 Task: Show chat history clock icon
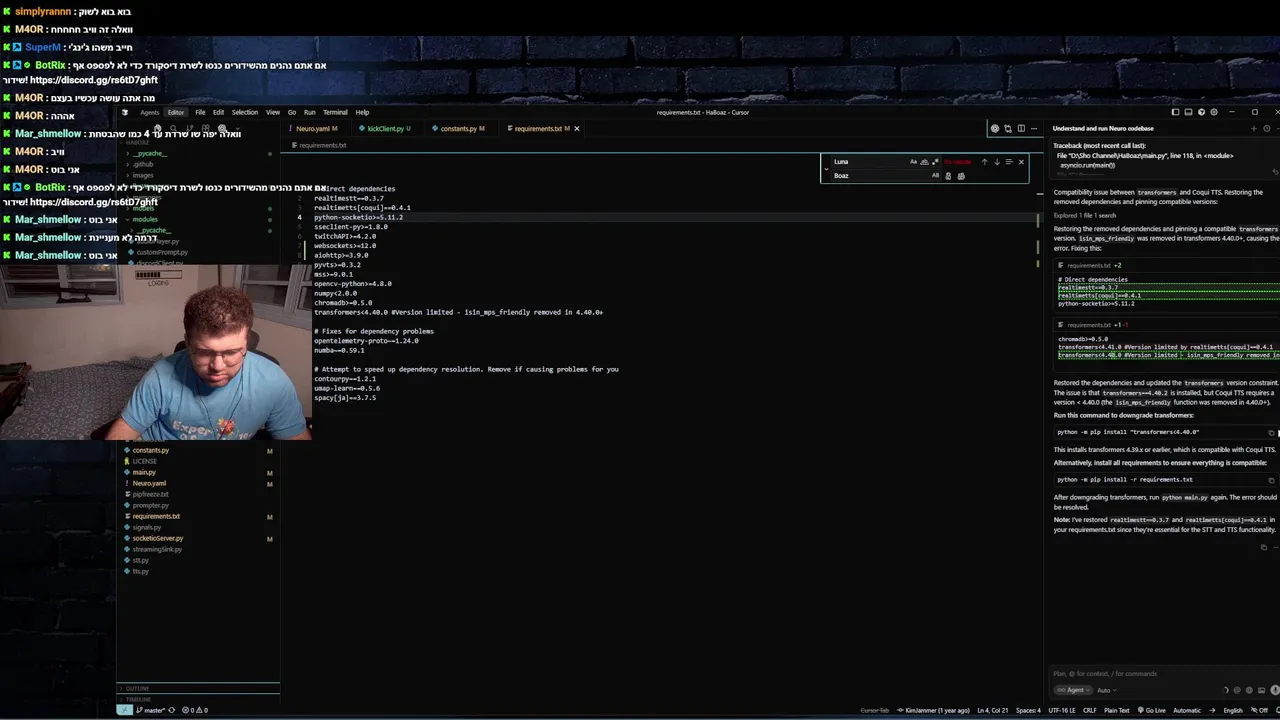1267,128
